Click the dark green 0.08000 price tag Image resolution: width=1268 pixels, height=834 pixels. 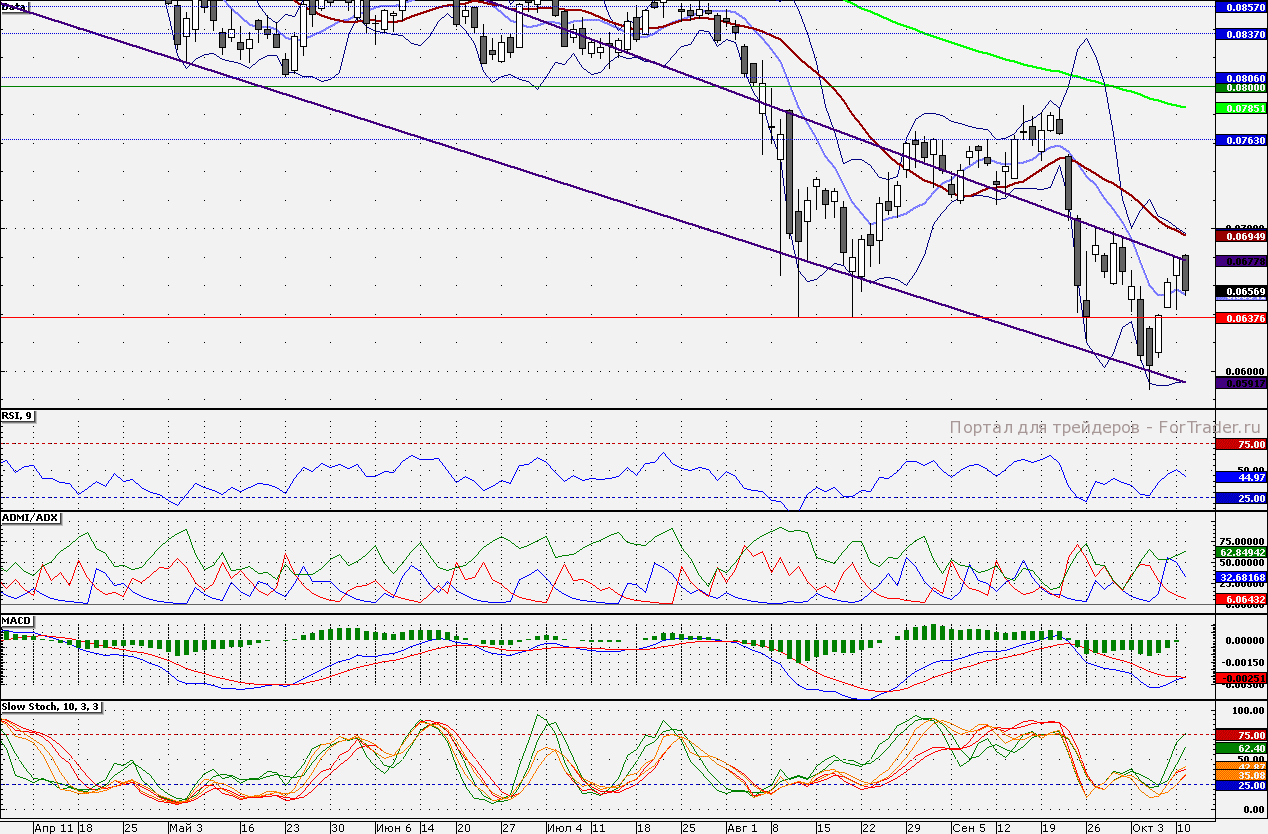[x=1240, y=88]
